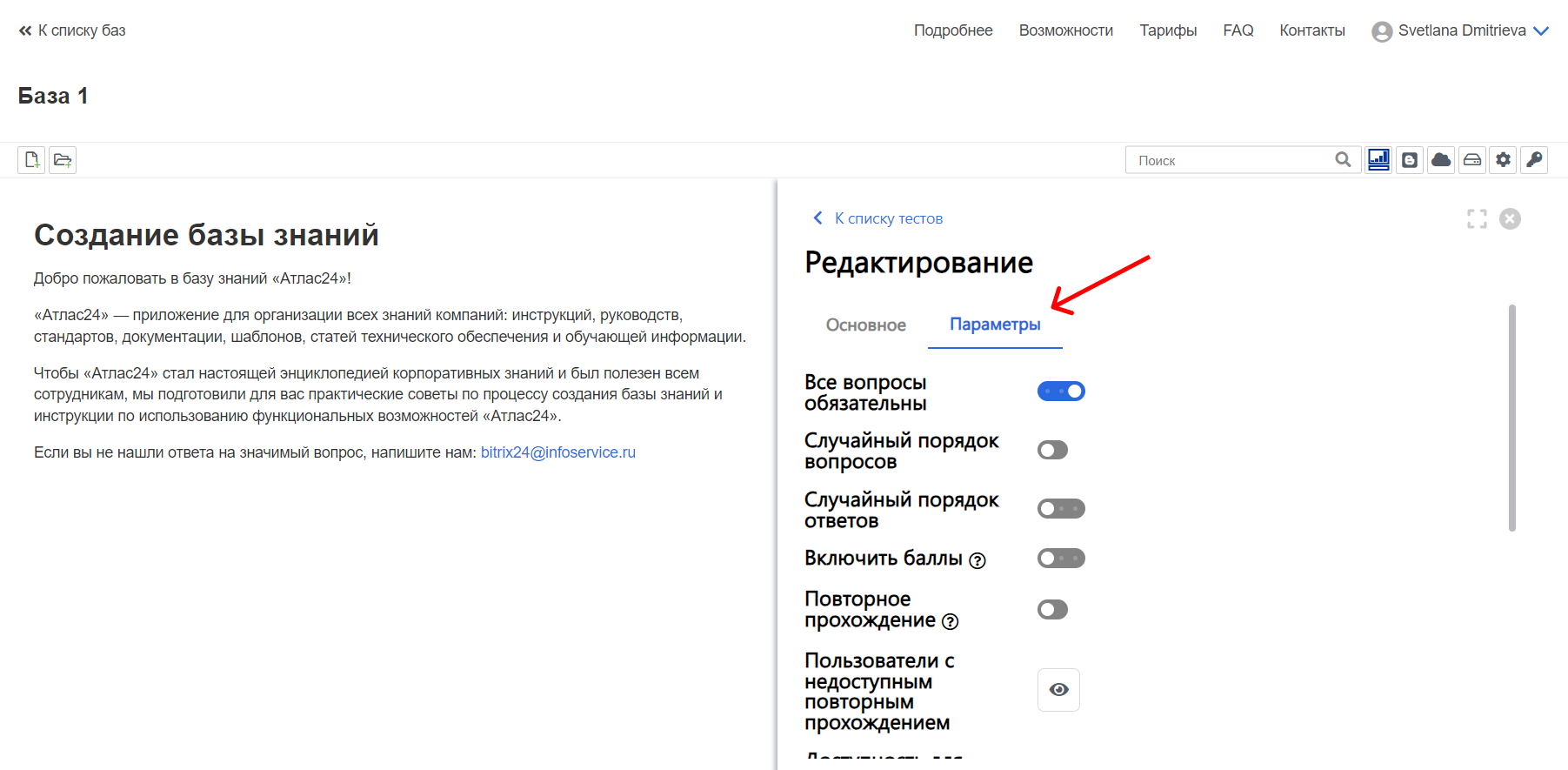The height and width of the screenshot is (770, 1568).
Task: Click the key access icon
Action: pos(1534,160)
